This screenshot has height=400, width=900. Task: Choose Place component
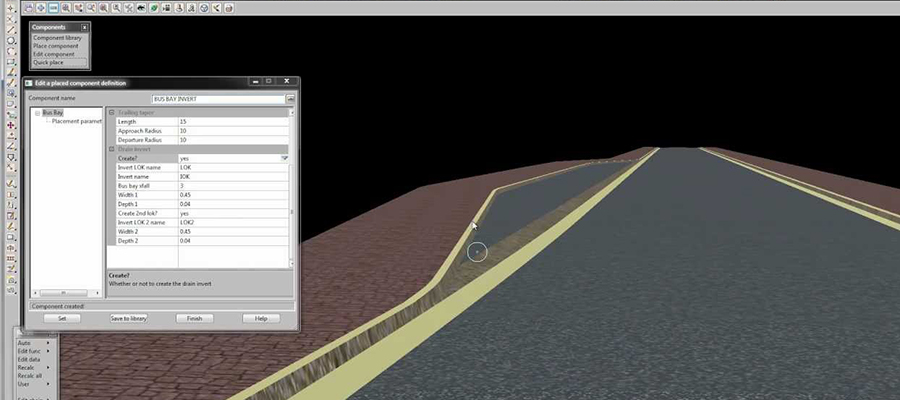tap(56, 46)
